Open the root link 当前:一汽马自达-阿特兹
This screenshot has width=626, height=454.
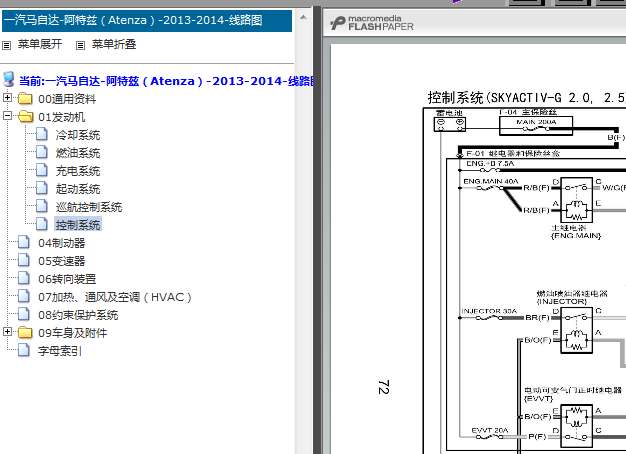tap(166, 81)
